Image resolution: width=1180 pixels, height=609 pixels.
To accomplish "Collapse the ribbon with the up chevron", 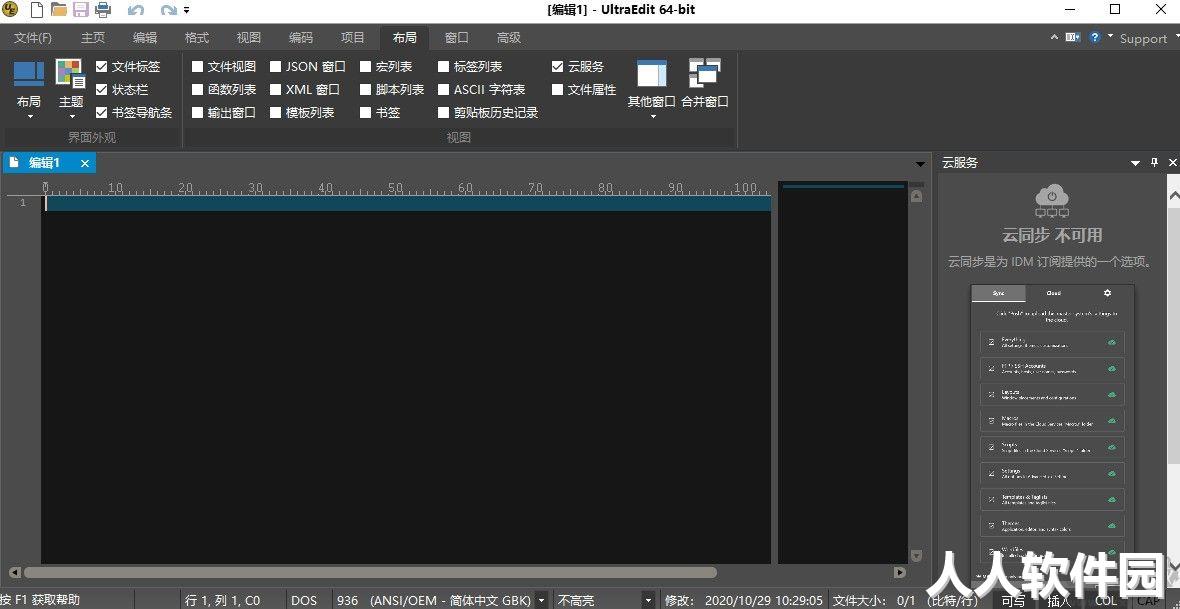I will [x=1054, y=37].
